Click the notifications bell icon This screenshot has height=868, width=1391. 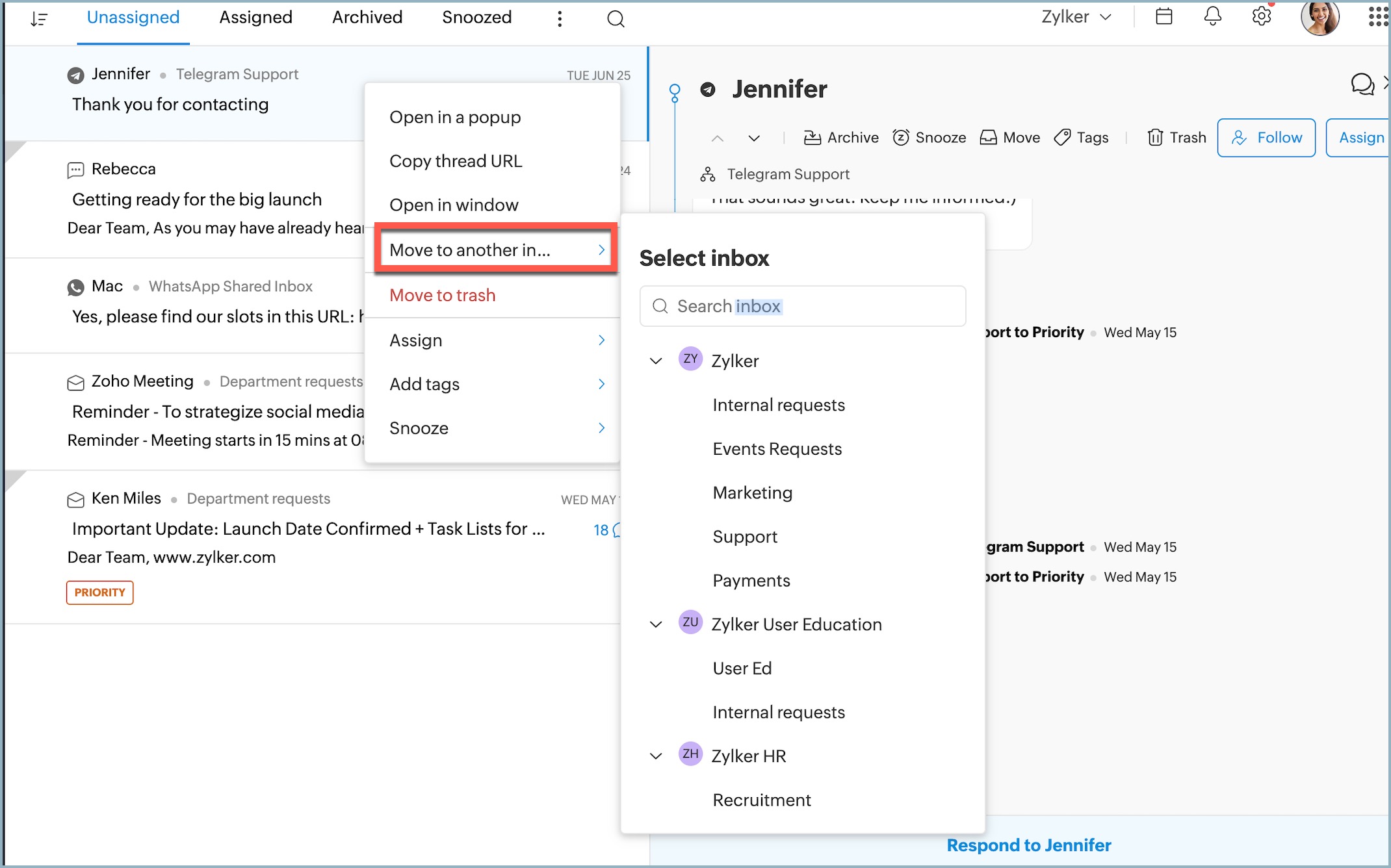1212,17
